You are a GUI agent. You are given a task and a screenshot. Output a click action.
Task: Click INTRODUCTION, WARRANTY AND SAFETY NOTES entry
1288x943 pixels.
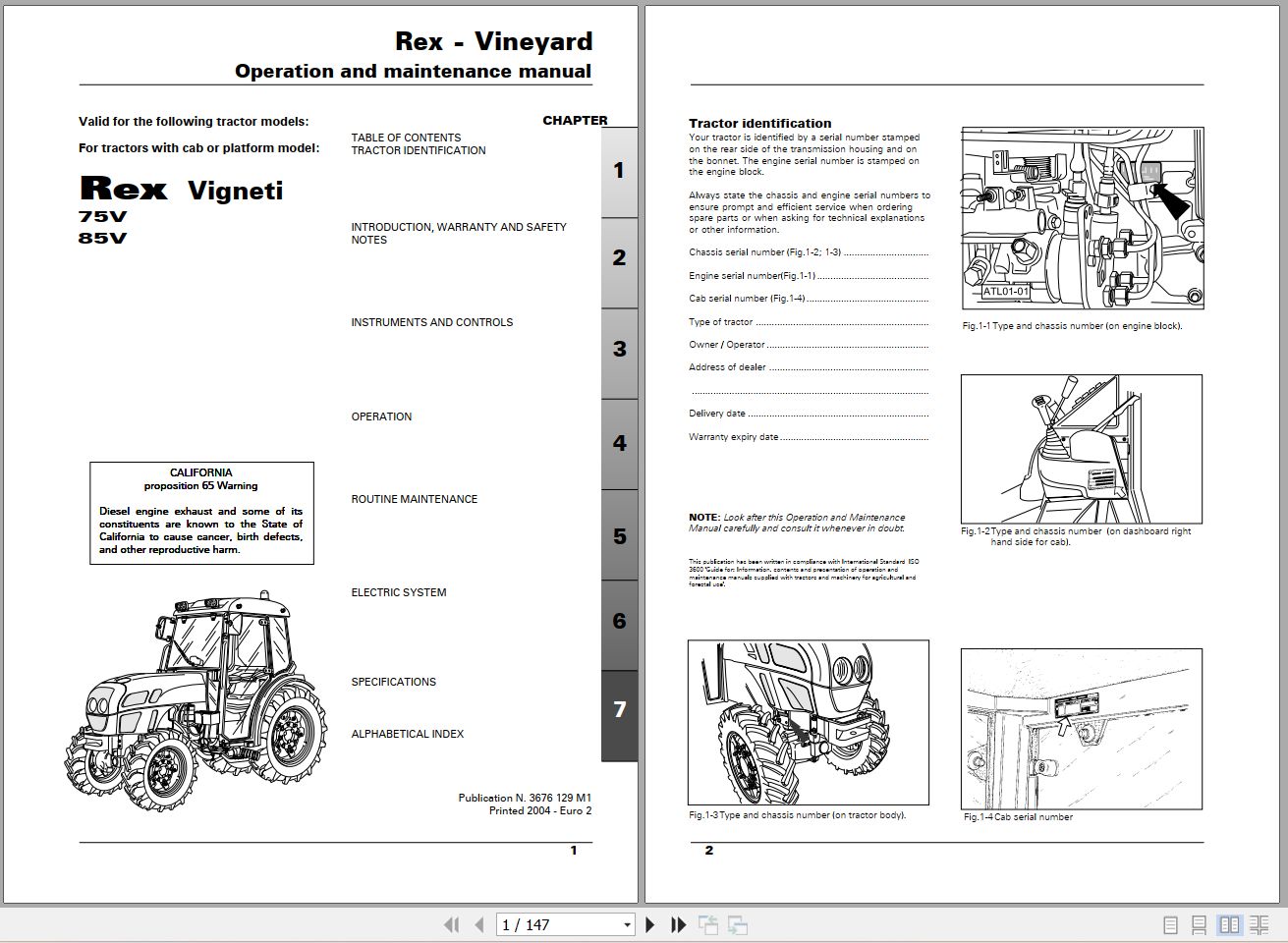pyautogui.click(x=459, y=233)
